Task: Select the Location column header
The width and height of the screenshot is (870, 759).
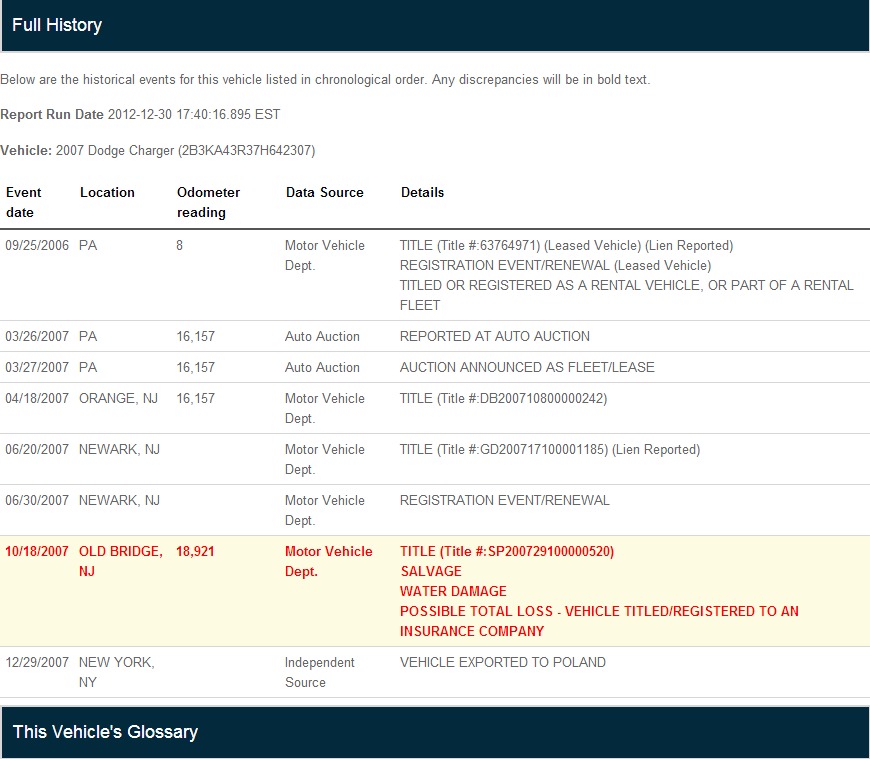Action: [x=107, y=192]
